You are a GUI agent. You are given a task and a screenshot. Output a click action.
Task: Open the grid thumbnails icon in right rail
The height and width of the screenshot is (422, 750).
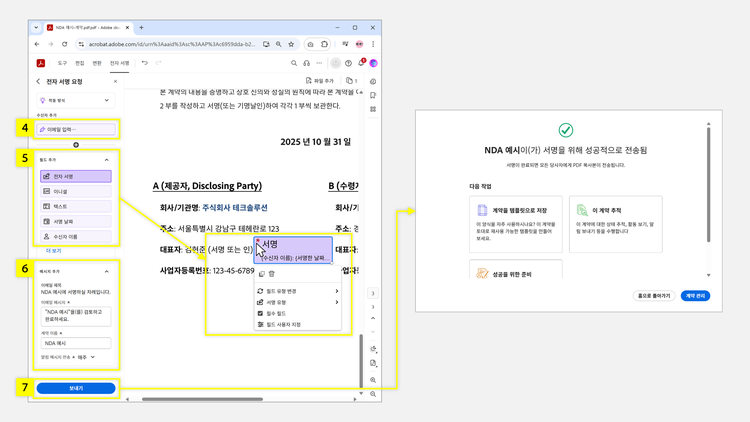coord(373,109)
